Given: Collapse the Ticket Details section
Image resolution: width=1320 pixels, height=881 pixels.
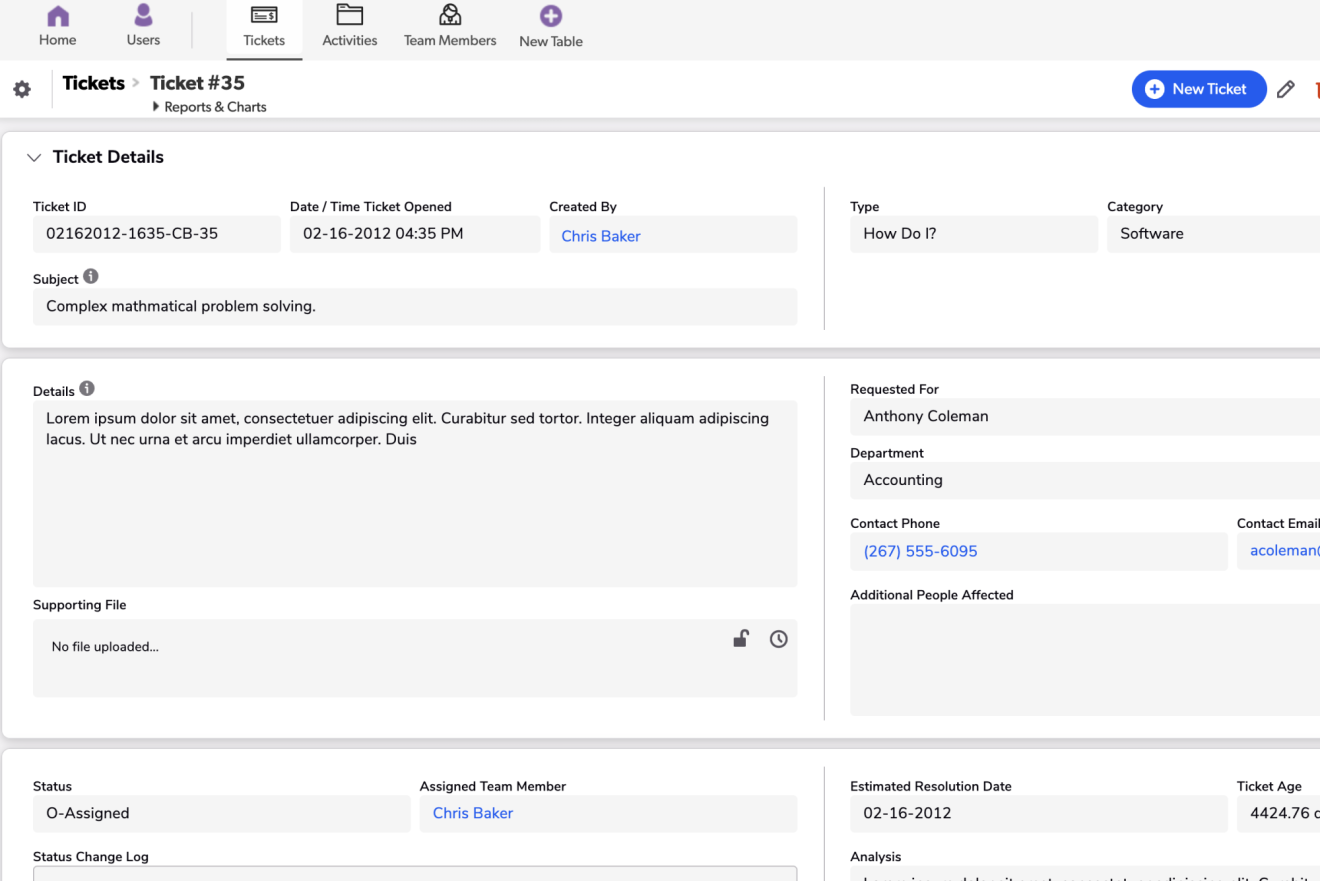Looking at the screenshot, I should (34, 158).
